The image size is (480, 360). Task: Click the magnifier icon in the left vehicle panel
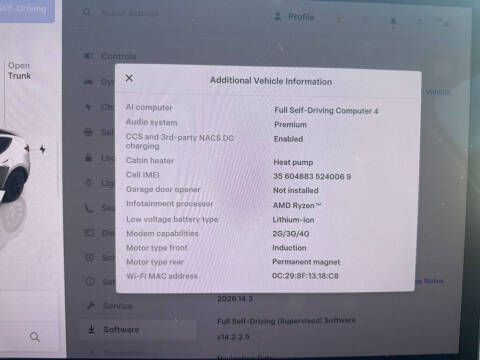click(x=35, y=337)
